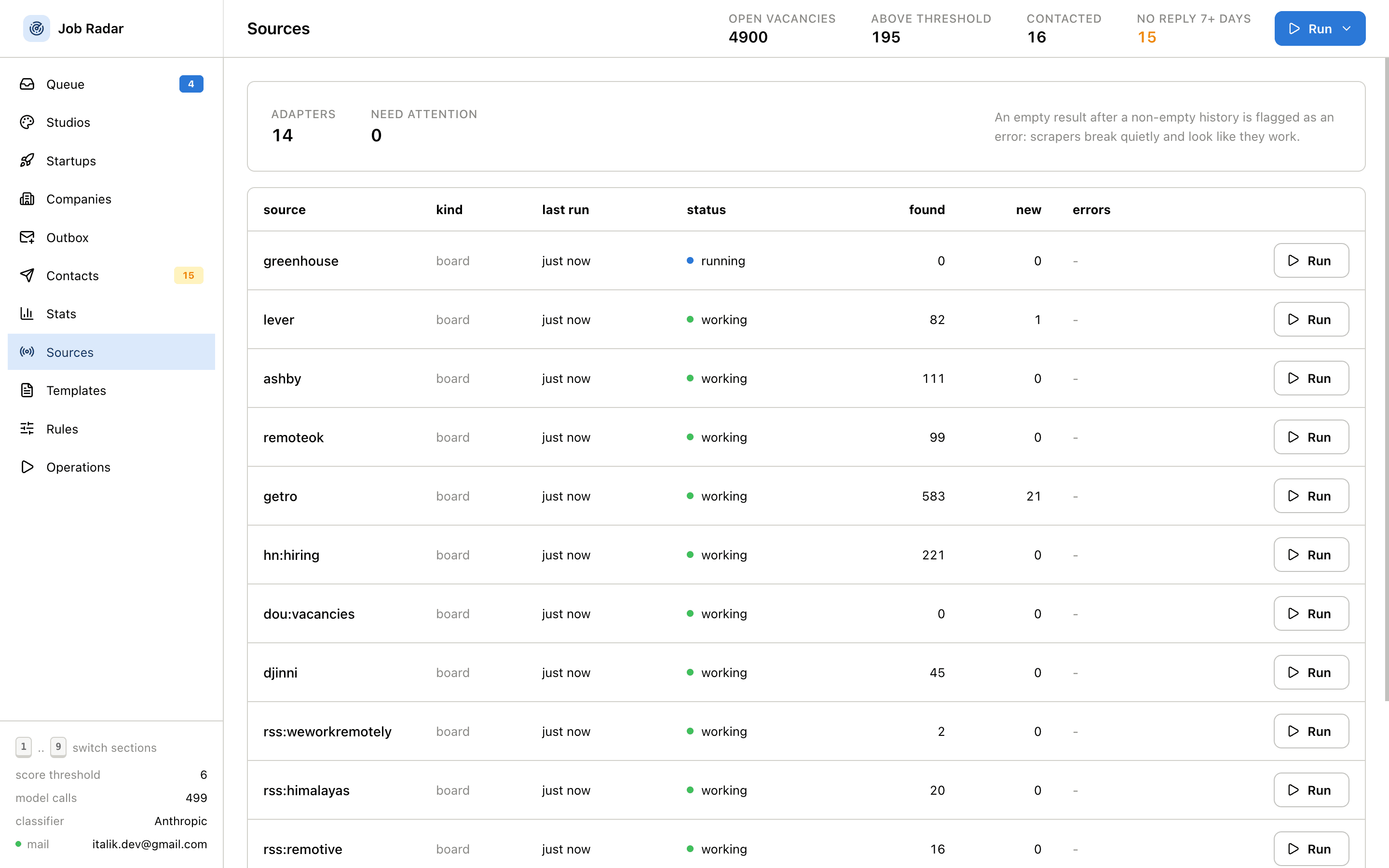Click the getro found count 583
This screenshot has width=1389, height=868.
click(933, 496)
